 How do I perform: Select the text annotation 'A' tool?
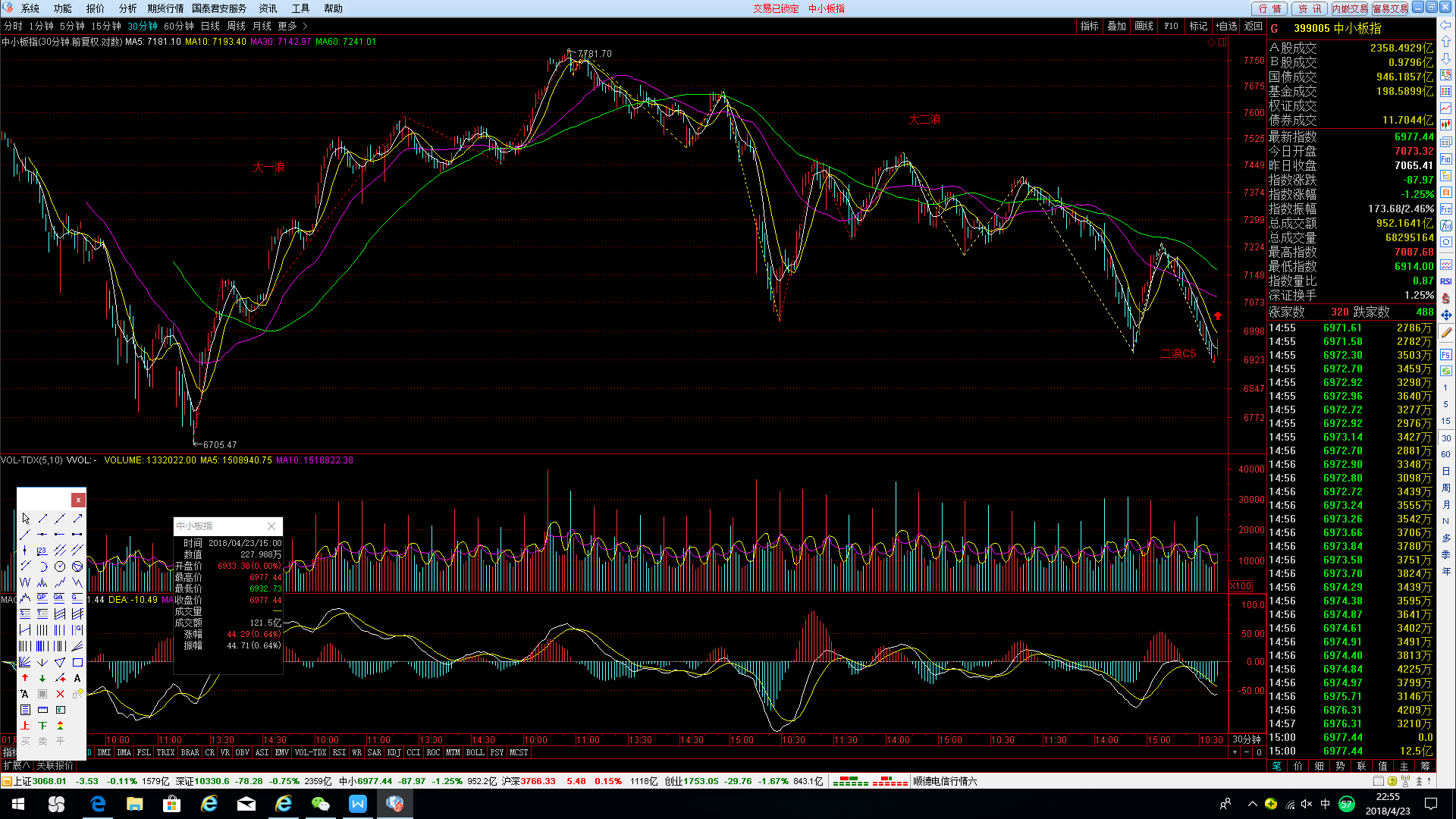[77, 678]
